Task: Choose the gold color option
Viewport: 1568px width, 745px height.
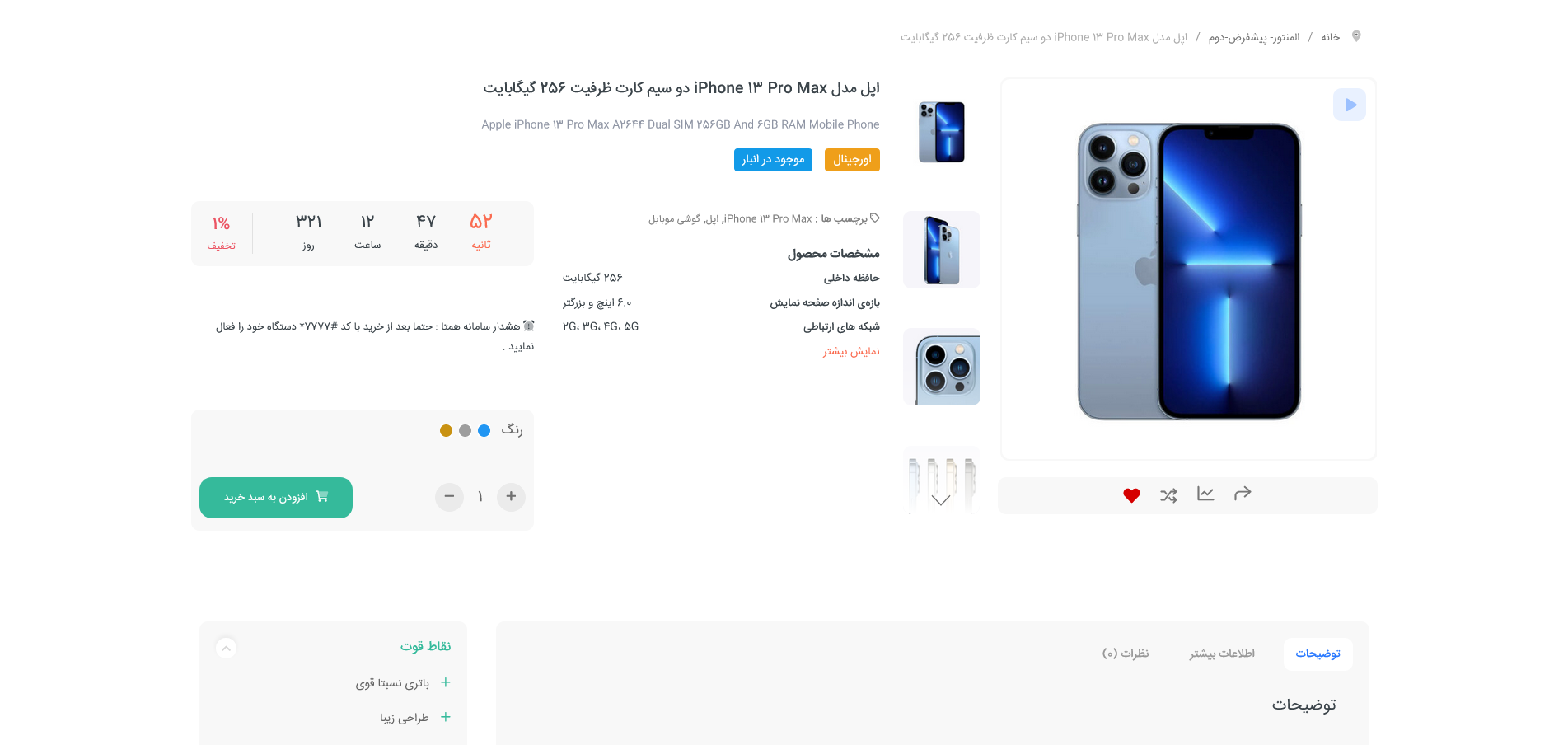Action: tap(446, 430)
